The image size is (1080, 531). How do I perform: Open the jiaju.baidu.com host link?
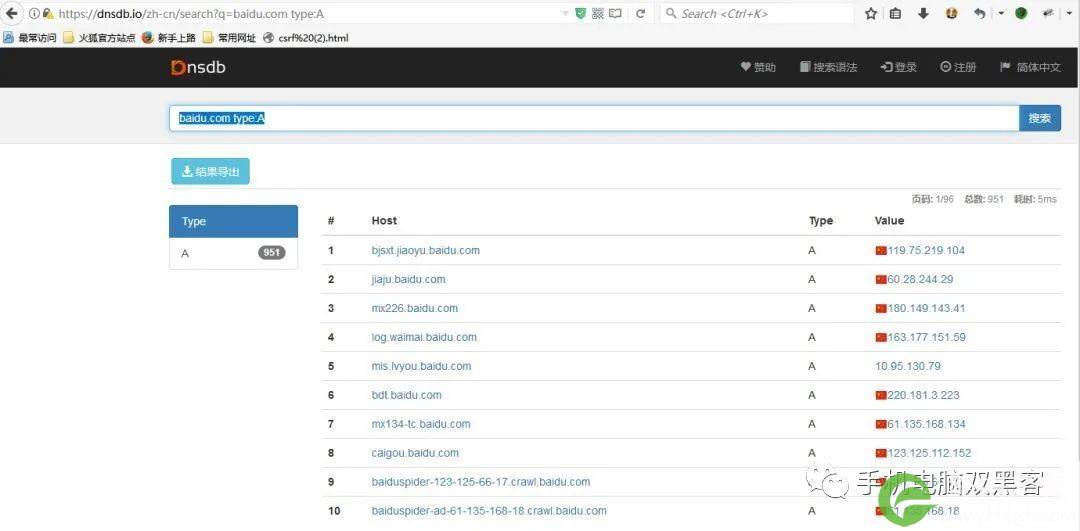click(x=408, y=279)
